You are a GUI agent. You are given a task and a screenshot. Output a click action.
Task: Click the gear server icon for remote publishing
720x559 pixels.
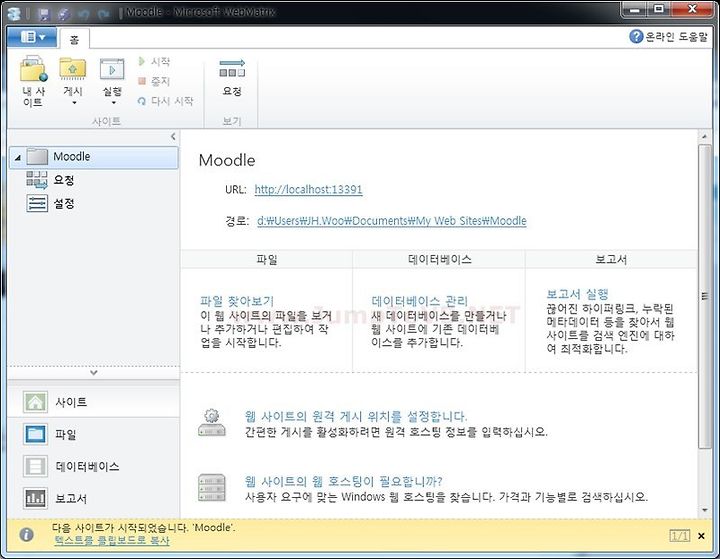click(x=212, y=423)
